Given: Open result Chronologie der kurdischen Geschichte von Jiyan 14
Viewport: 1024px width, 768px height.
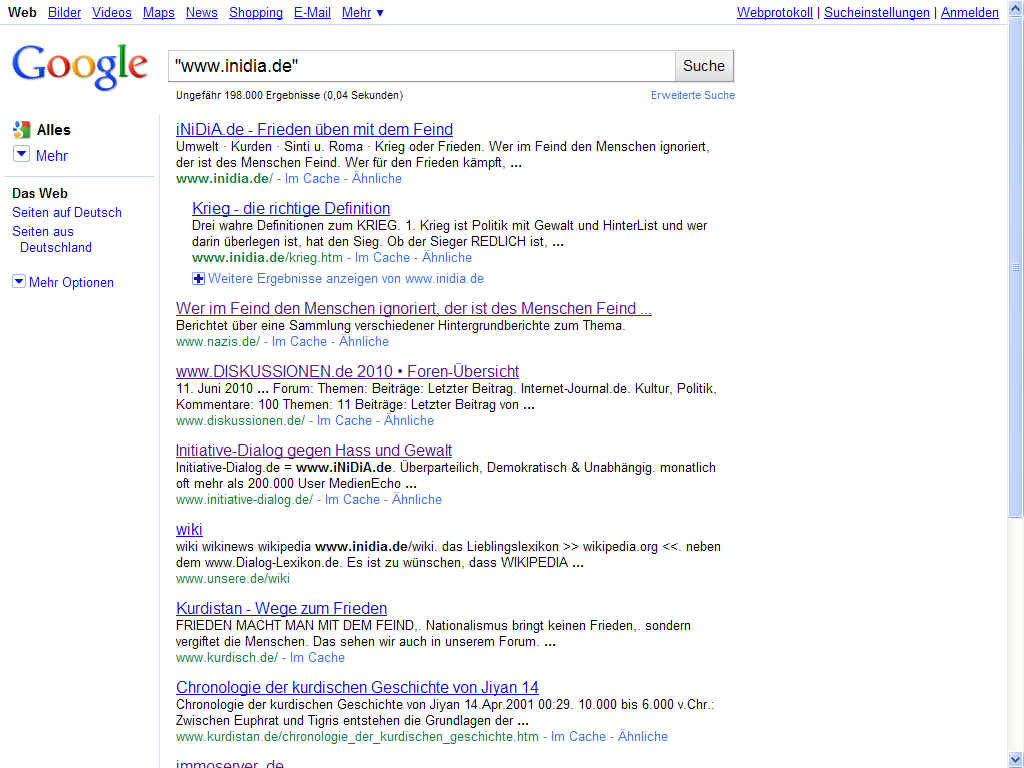Looking at the screenshot, I should [357, 688].
